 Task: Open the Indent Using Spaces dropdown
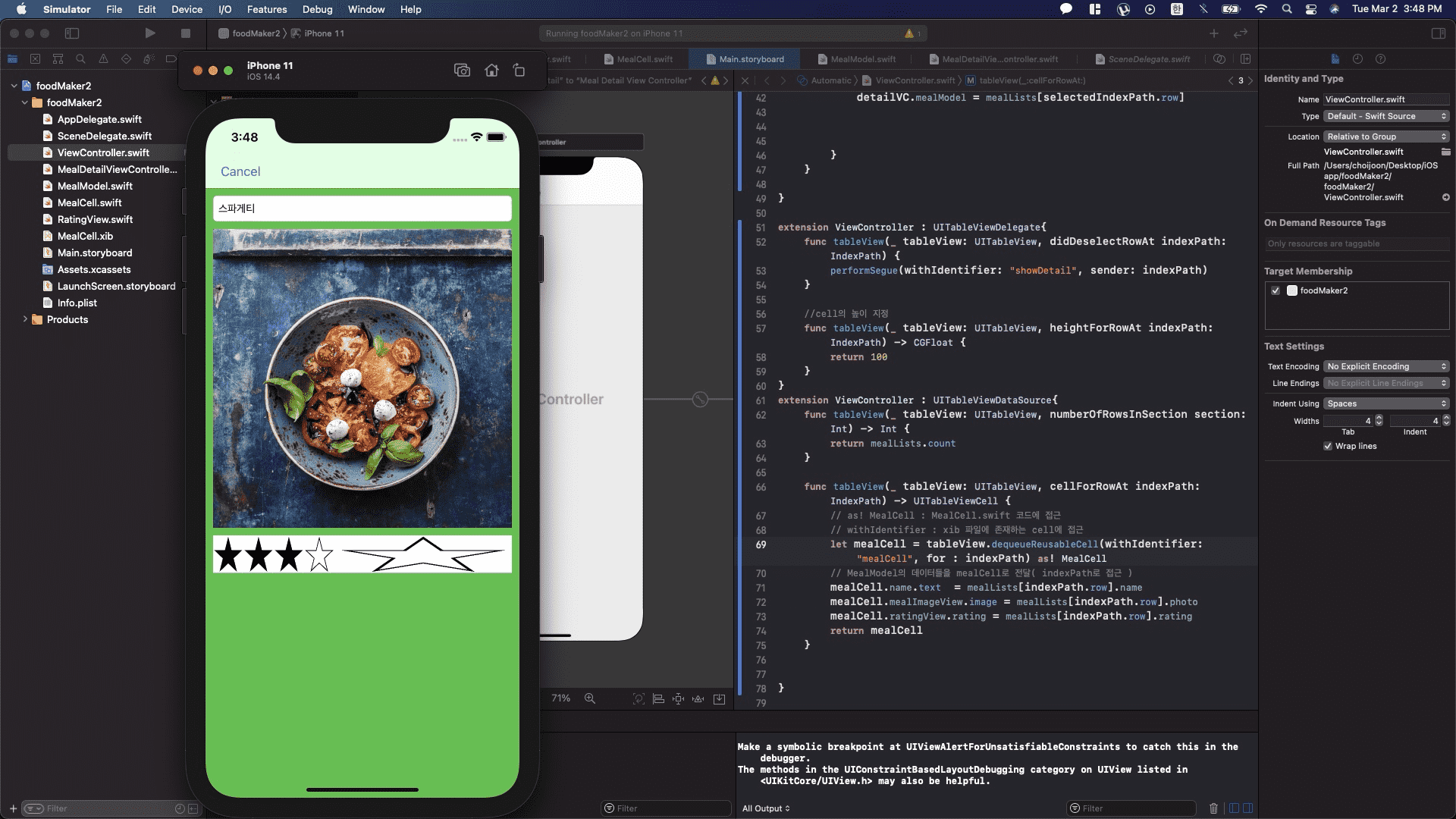coord(1387,403)
